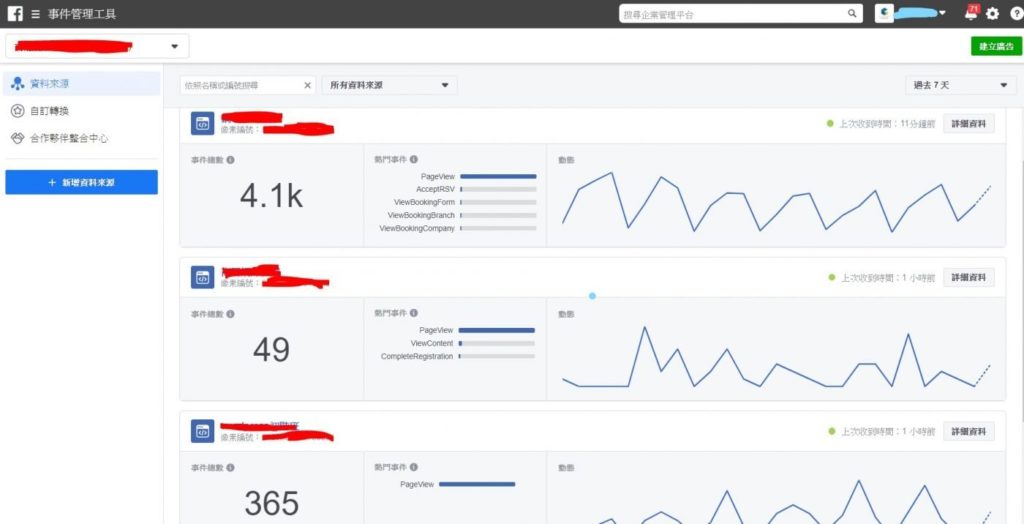The width and height of the screenshot is (1024, 524).
Task: Click info icon beside 熱門事件 in 365 card
Action: click(x=413, y=467)
